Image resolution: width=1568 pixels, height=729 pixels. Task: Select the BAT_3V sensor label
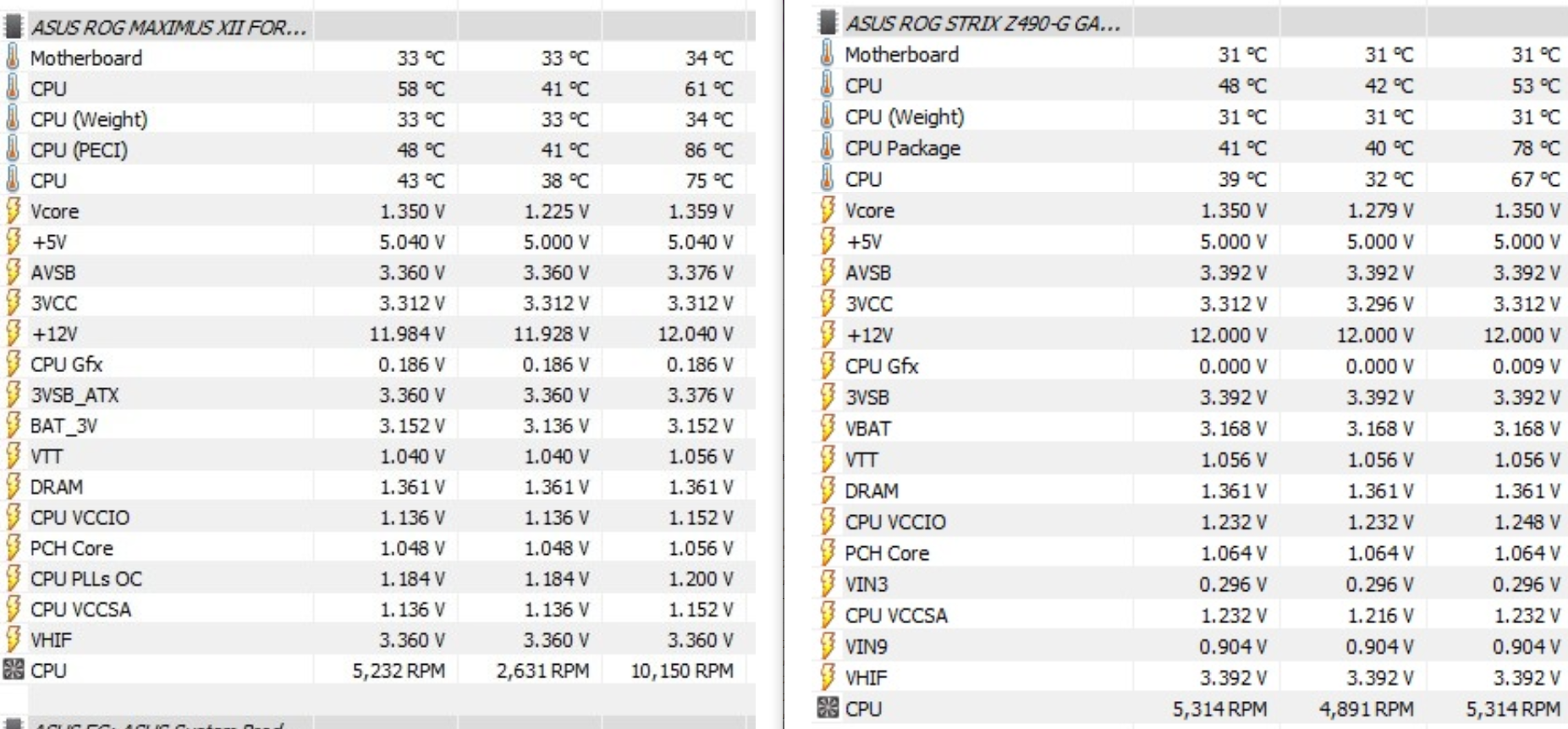pos(63,425)
